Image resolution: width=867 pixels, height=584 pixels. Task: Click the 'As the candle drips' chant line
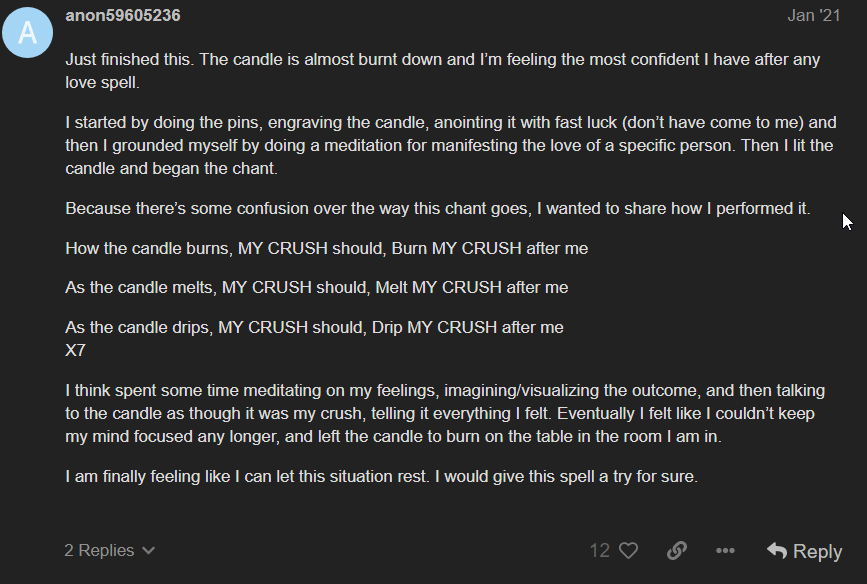click(x=314, y=327)
